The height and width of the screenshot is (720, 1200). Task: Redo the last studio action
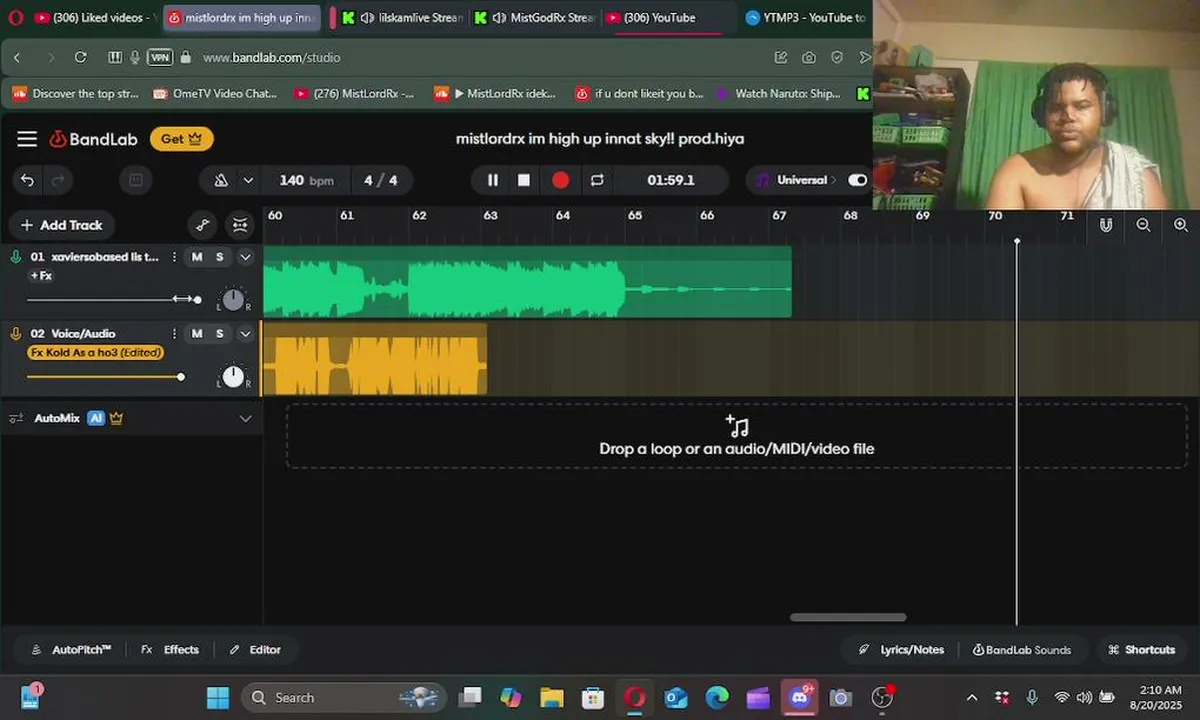pos(57,180)
